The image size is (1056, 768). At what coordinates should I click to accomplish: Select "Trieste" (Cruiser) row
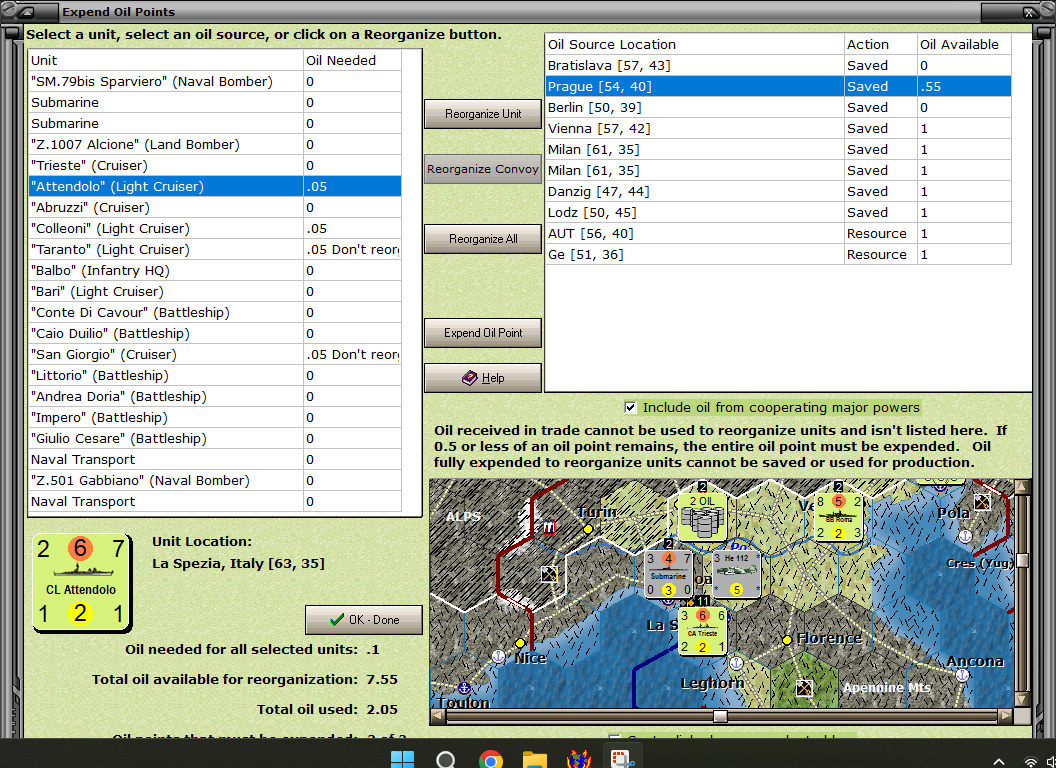click(215, 165)
